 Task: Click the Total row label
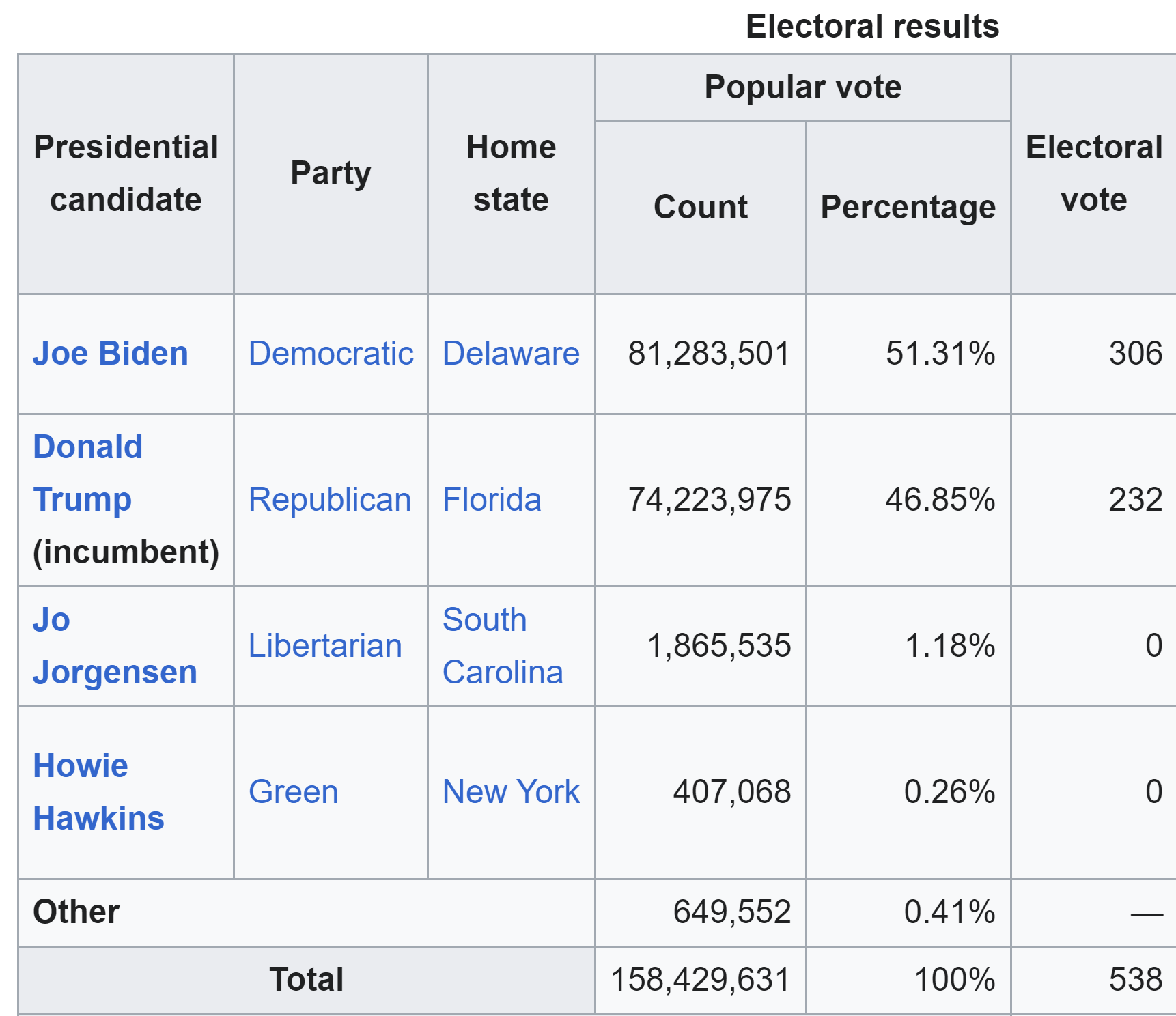click(x=306, y=979)
